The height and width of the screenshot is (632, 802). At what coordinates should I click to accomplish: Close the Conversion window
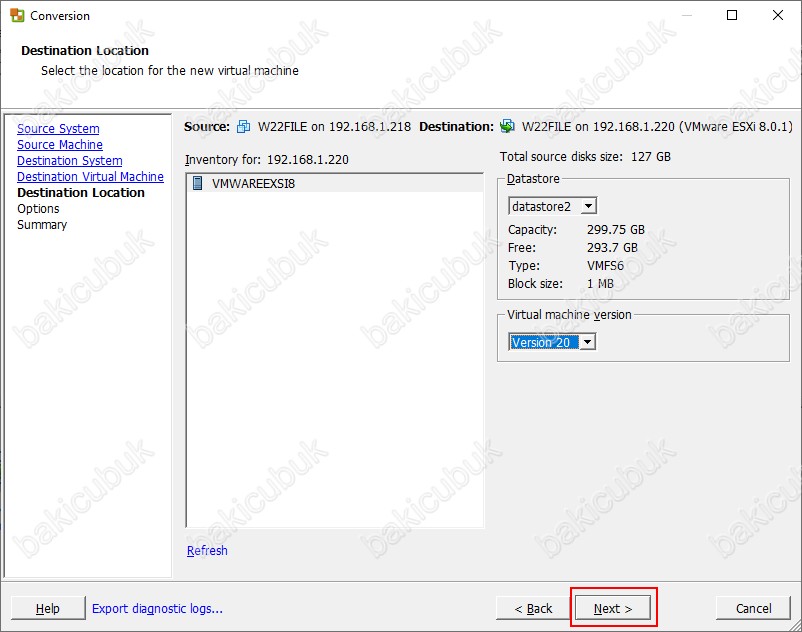pyautogui.click(x=777, y=15)
